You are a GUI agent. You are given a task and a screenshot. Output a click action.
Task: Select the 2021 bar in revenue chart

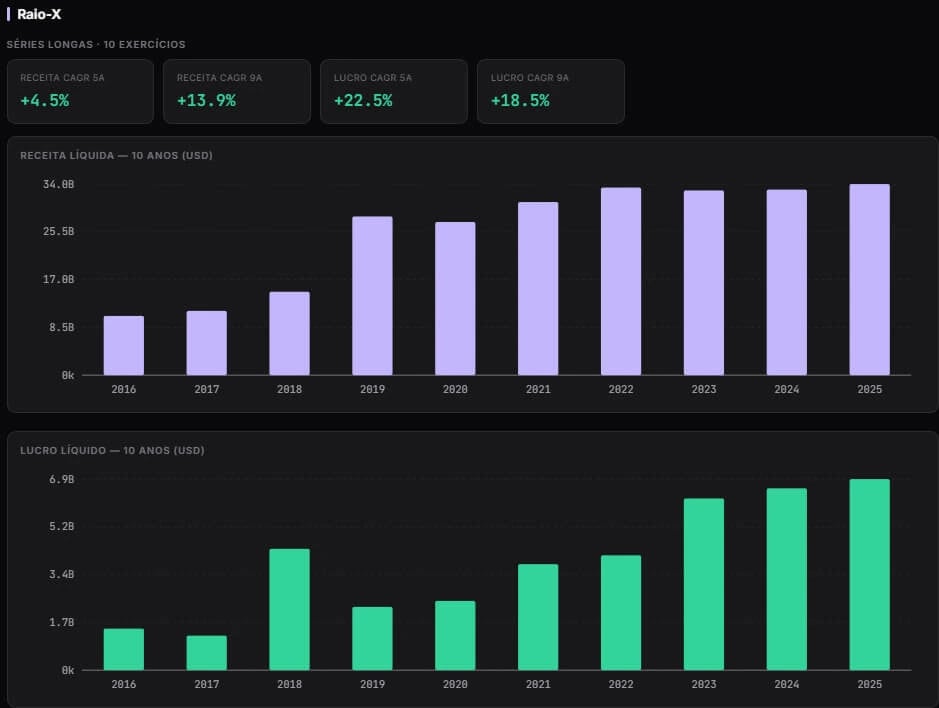pyautogui.click(x=538, y=288)
